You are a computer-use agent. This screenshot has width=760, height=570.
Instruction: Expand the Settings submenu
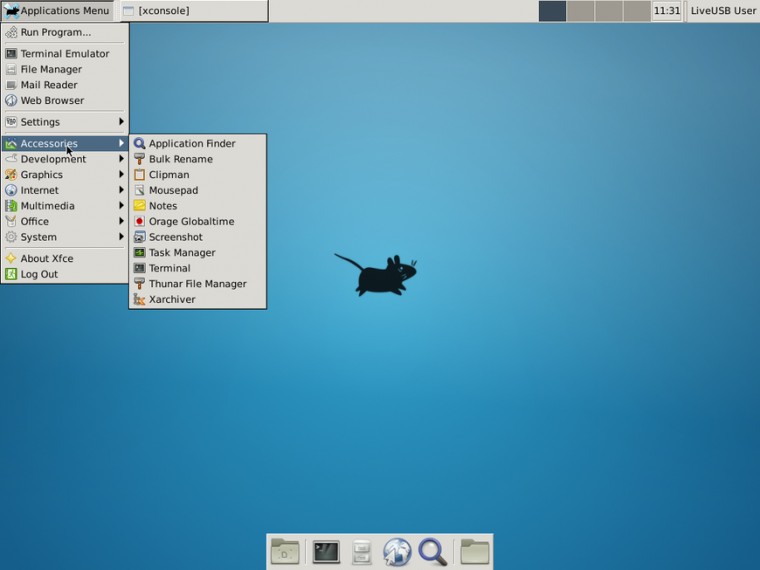(x=65, y=122)
